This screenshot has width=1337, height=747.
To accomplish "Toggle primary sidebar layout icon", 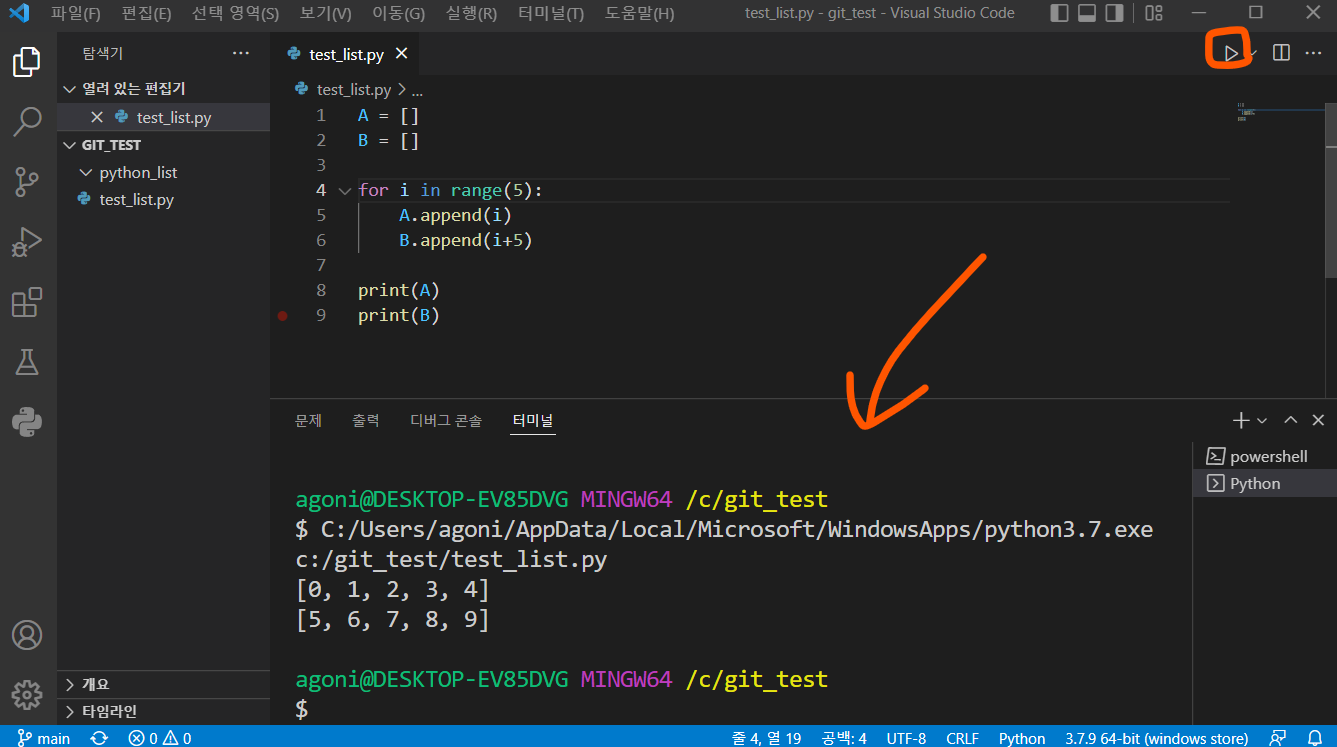I will coord(1061,13).
